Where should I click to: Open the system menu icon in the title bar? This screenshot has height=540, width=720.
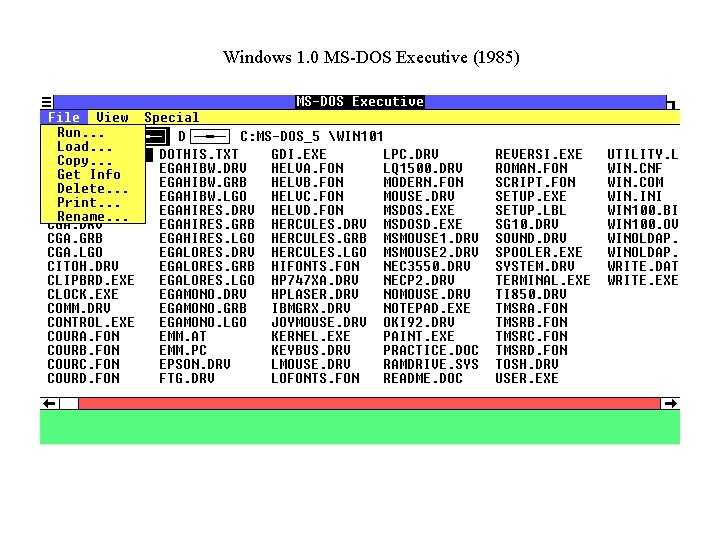[x=47, y=102]
